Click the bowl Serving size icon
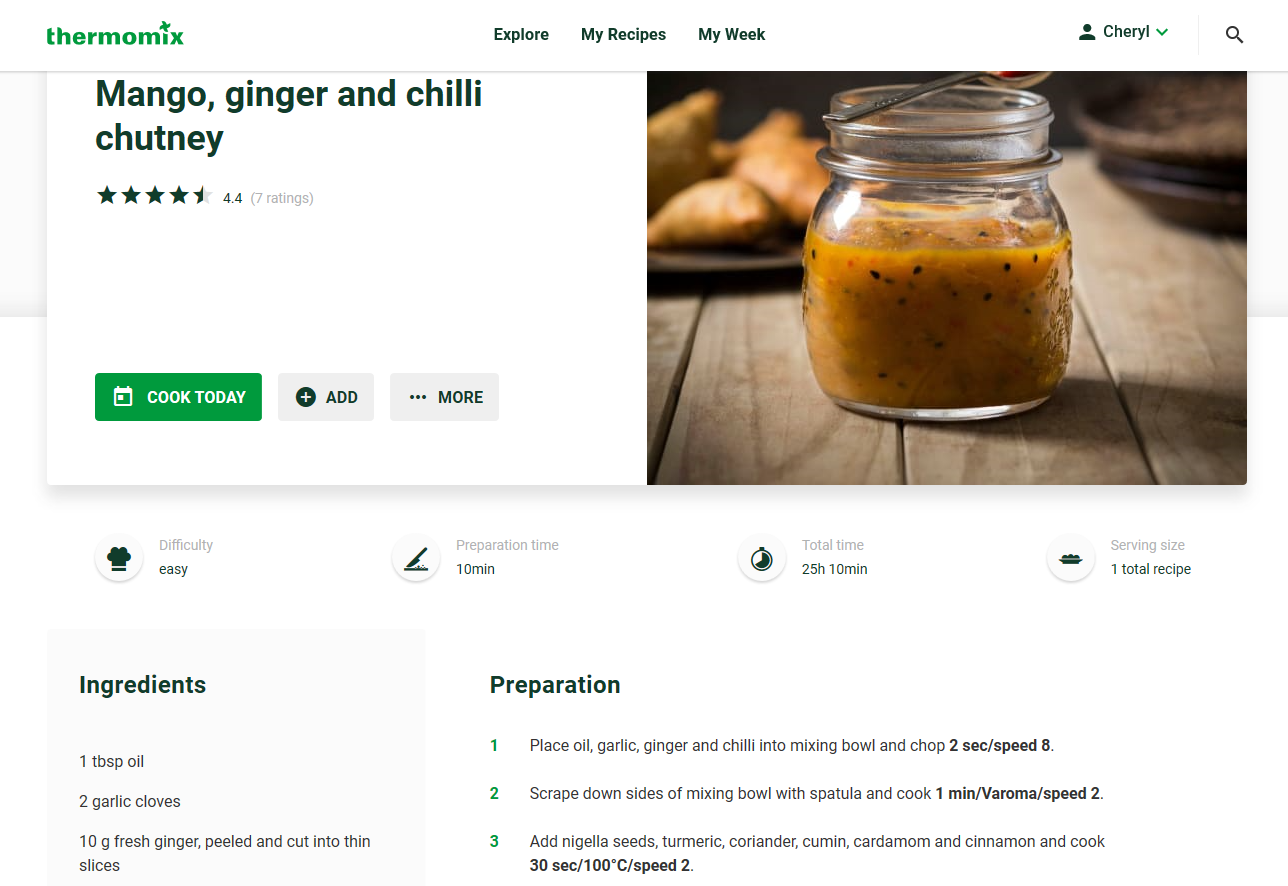The width and height of the screenshot is (1288, 886). 1071,558
